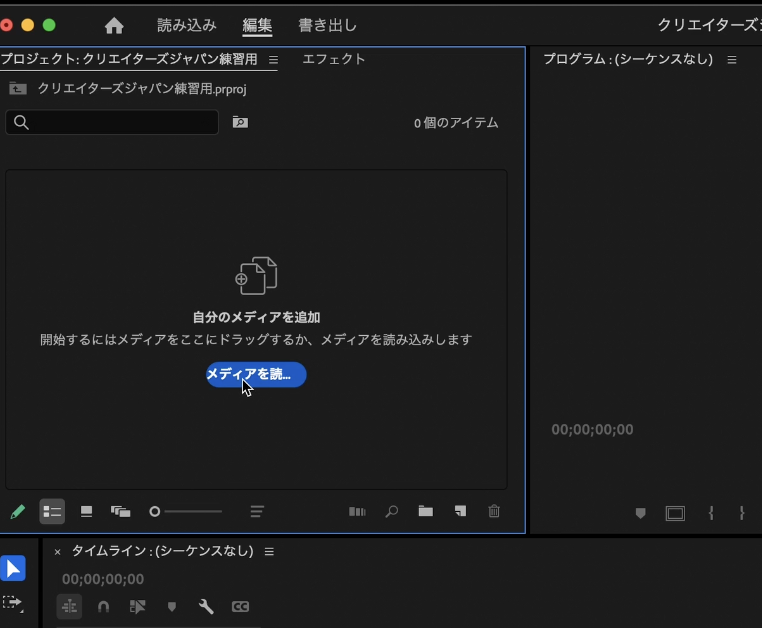
Task: Switch to icon view
Action: tap(87, 511)
